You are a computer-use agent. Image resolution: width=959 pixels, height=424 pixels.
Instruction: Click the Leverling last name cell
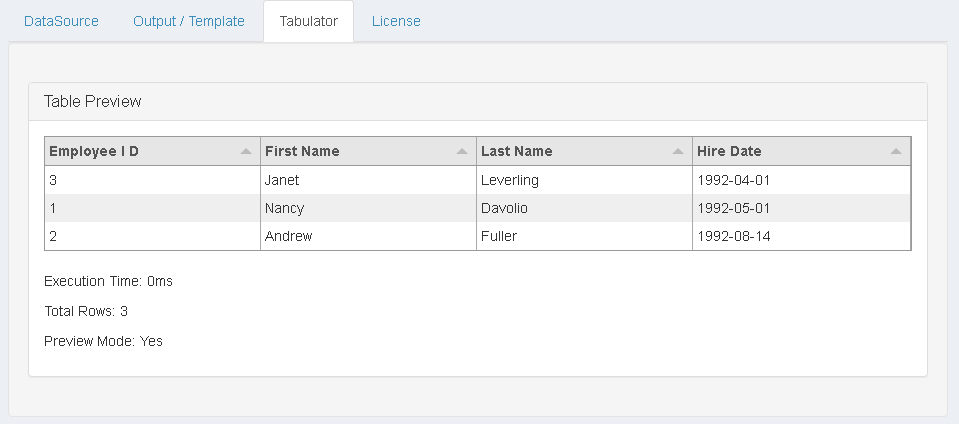pyautogui.click(x=510, y=180)
